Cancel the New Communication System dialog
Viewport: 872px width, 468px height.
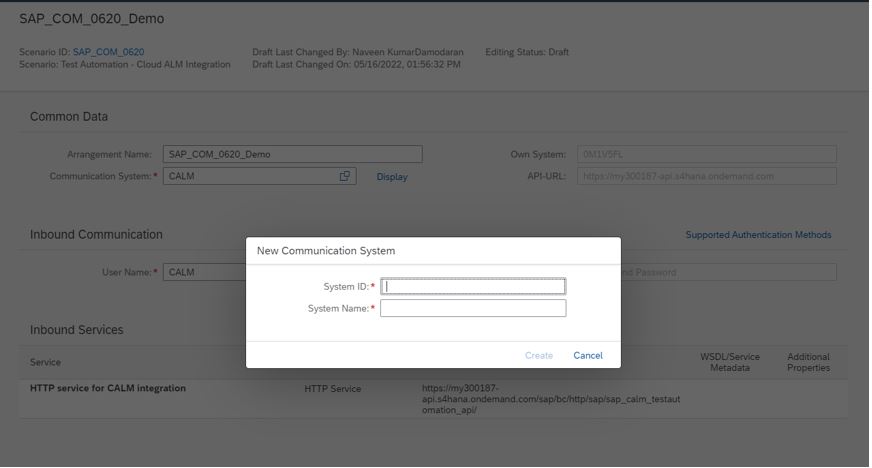click(588, 356)
